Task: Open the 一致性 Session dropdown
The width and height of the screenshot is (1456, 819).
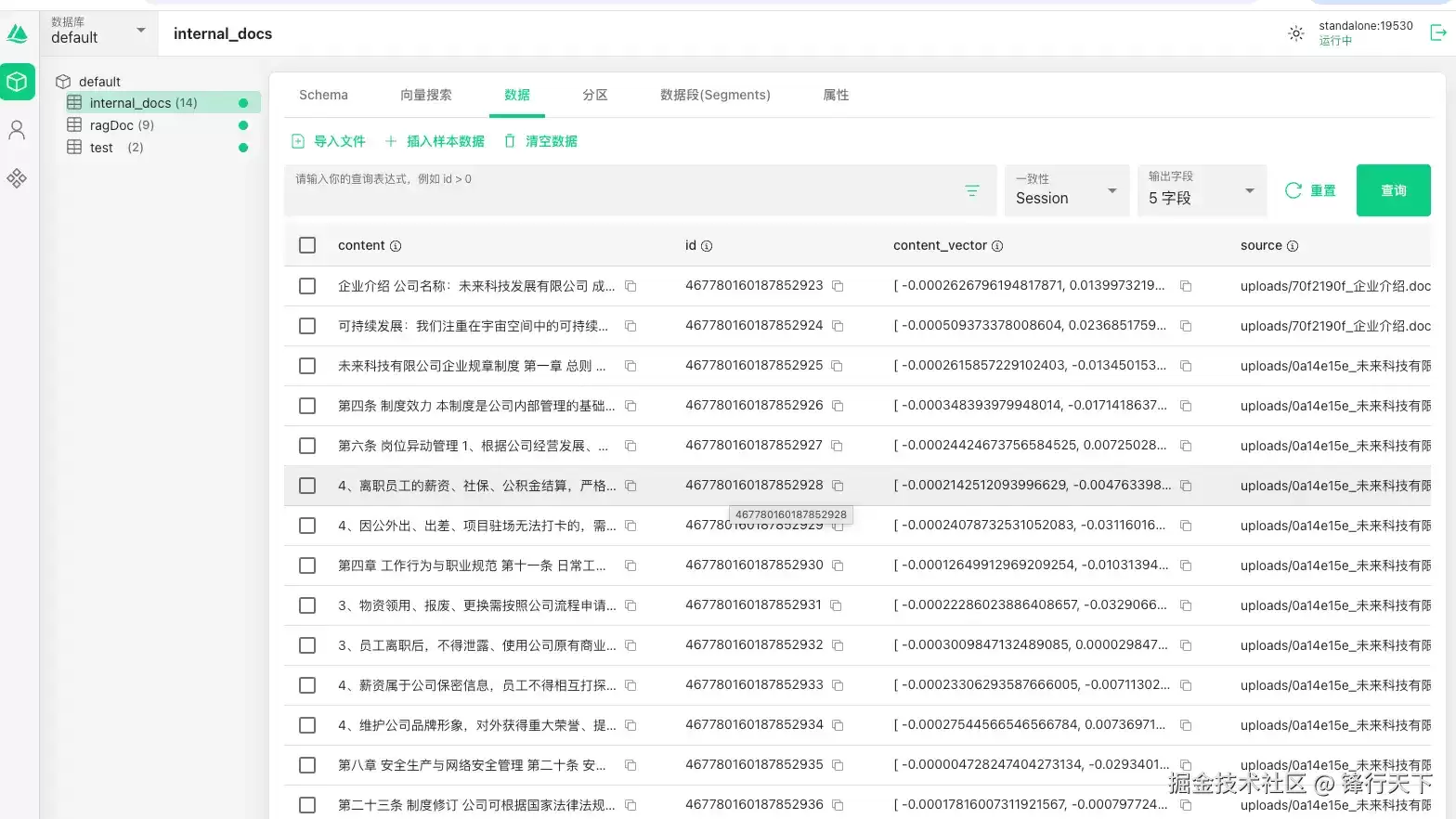Action: pyautogui.click(x=1067, y=190)
